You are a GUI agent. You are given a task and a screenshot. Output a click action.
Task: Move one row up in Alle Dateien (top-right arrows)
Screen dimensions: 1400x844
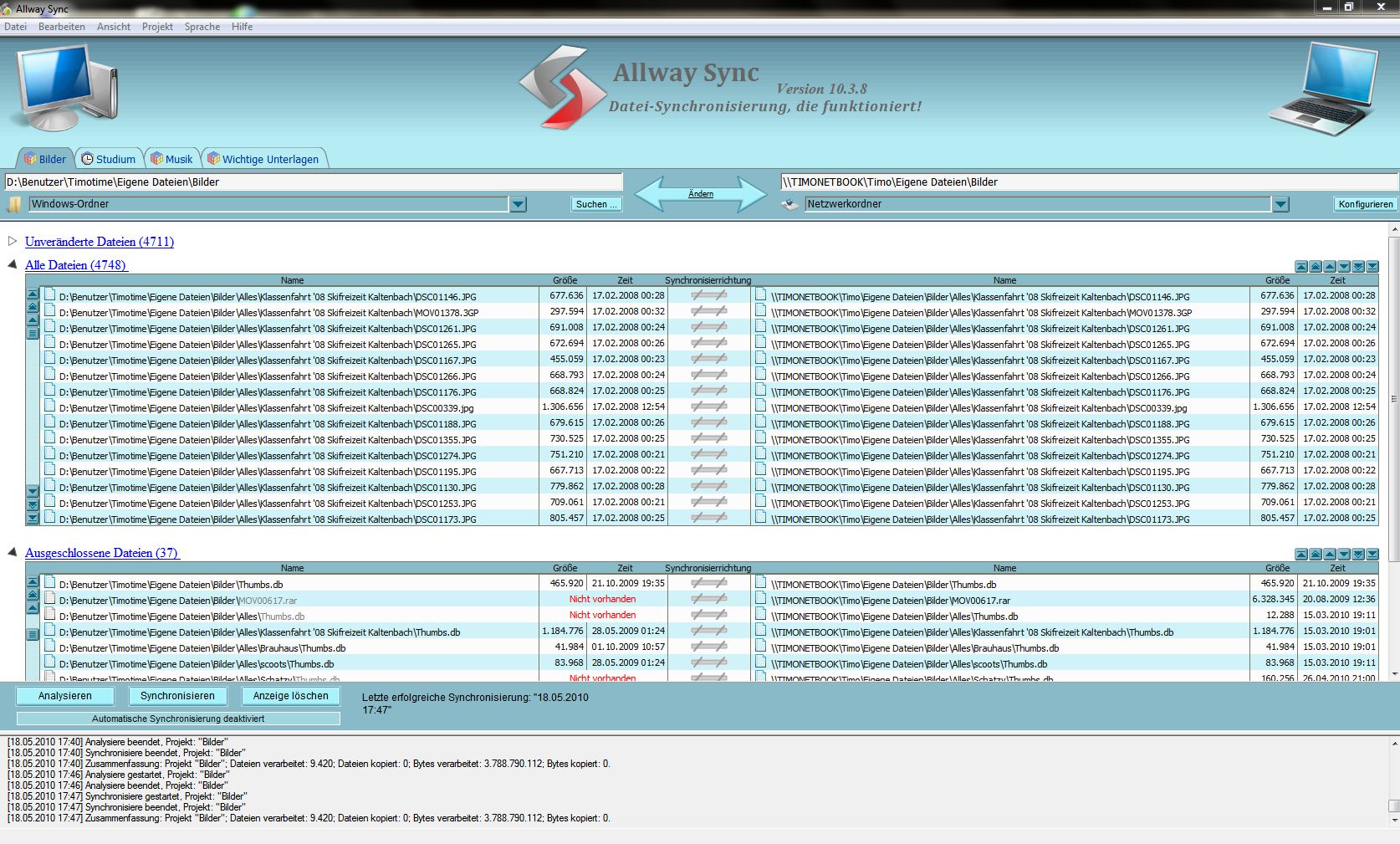coord(1330,267)
